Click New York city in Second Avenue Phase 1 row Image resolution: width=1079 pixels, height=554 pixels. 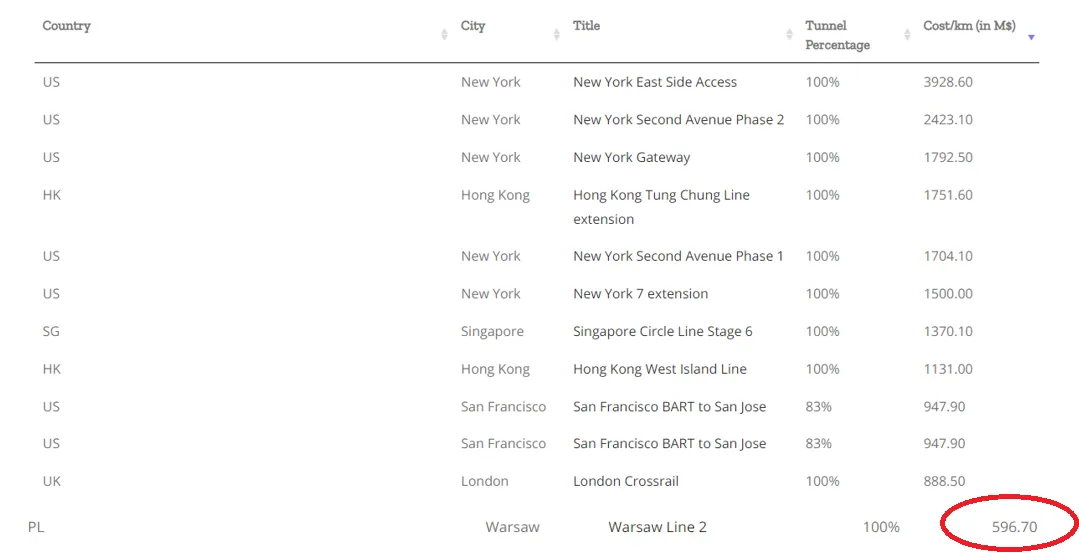pos(491,256)
